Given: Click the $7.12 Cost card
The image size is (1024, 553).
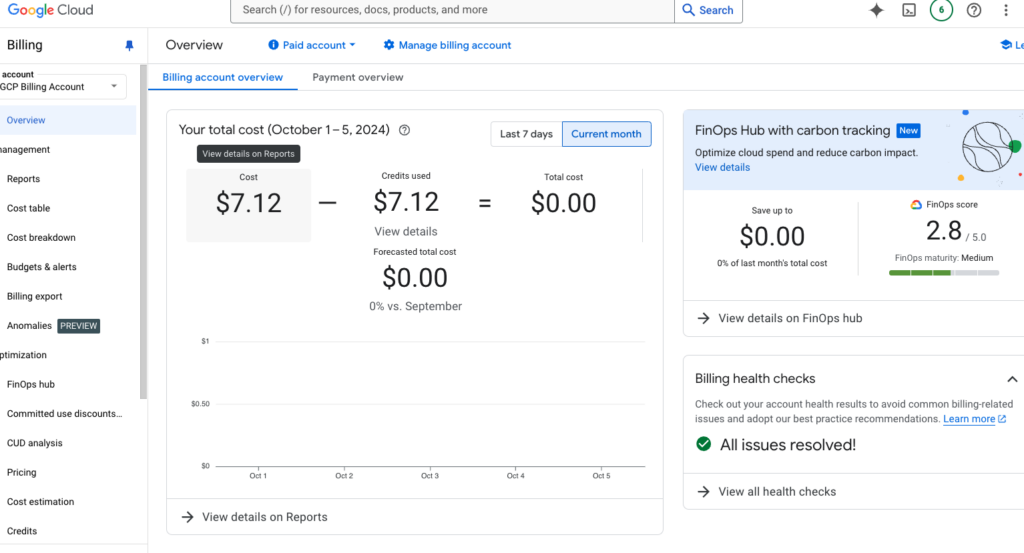Looking at the screenshot, I should (x=248, y=205).
